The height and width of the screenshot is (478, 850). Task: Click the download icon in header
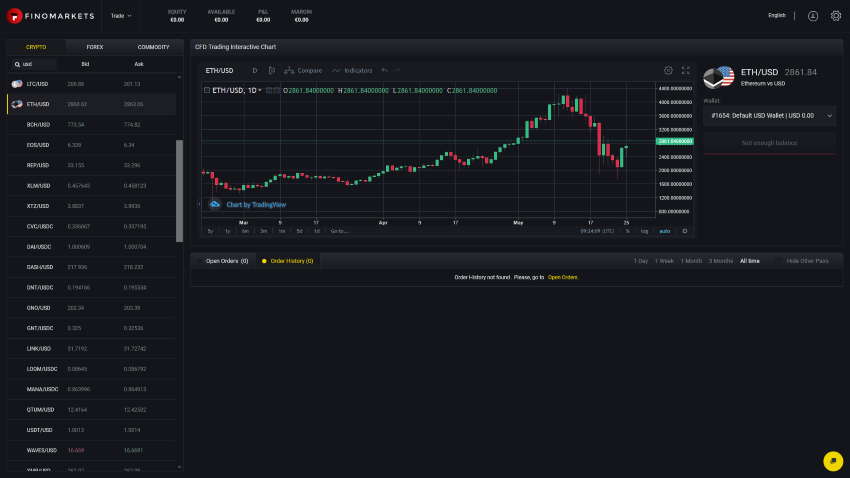pyautogui.click(x=812, y=16)
